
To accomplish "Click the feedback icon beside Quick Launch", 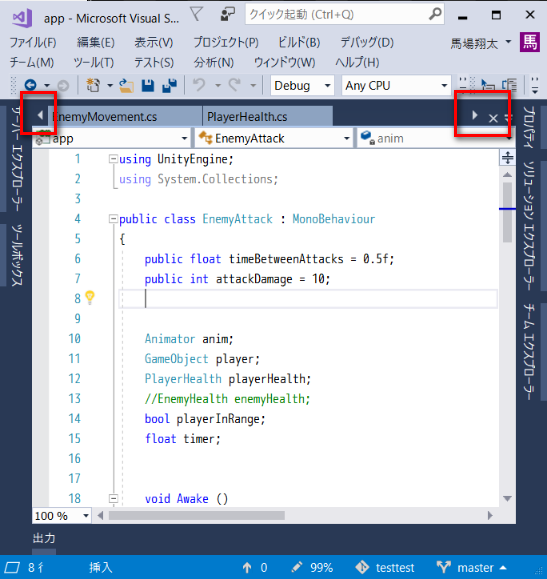I will pyautogui.click(x=228, y=15).
